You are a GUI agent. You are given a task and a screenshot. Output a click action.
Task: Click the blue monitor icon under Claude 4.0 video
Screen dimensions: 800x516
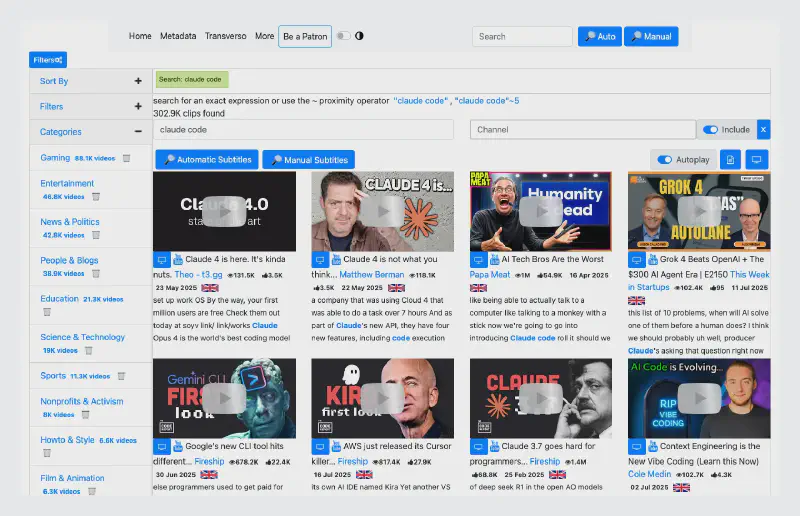pyautogui.click(x=161, y=259)
